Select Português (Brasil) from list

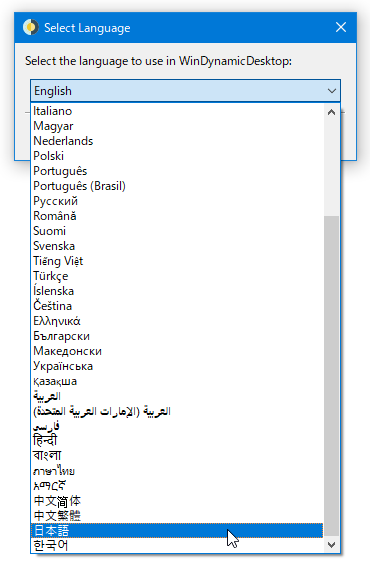click(x=177, y=186)
